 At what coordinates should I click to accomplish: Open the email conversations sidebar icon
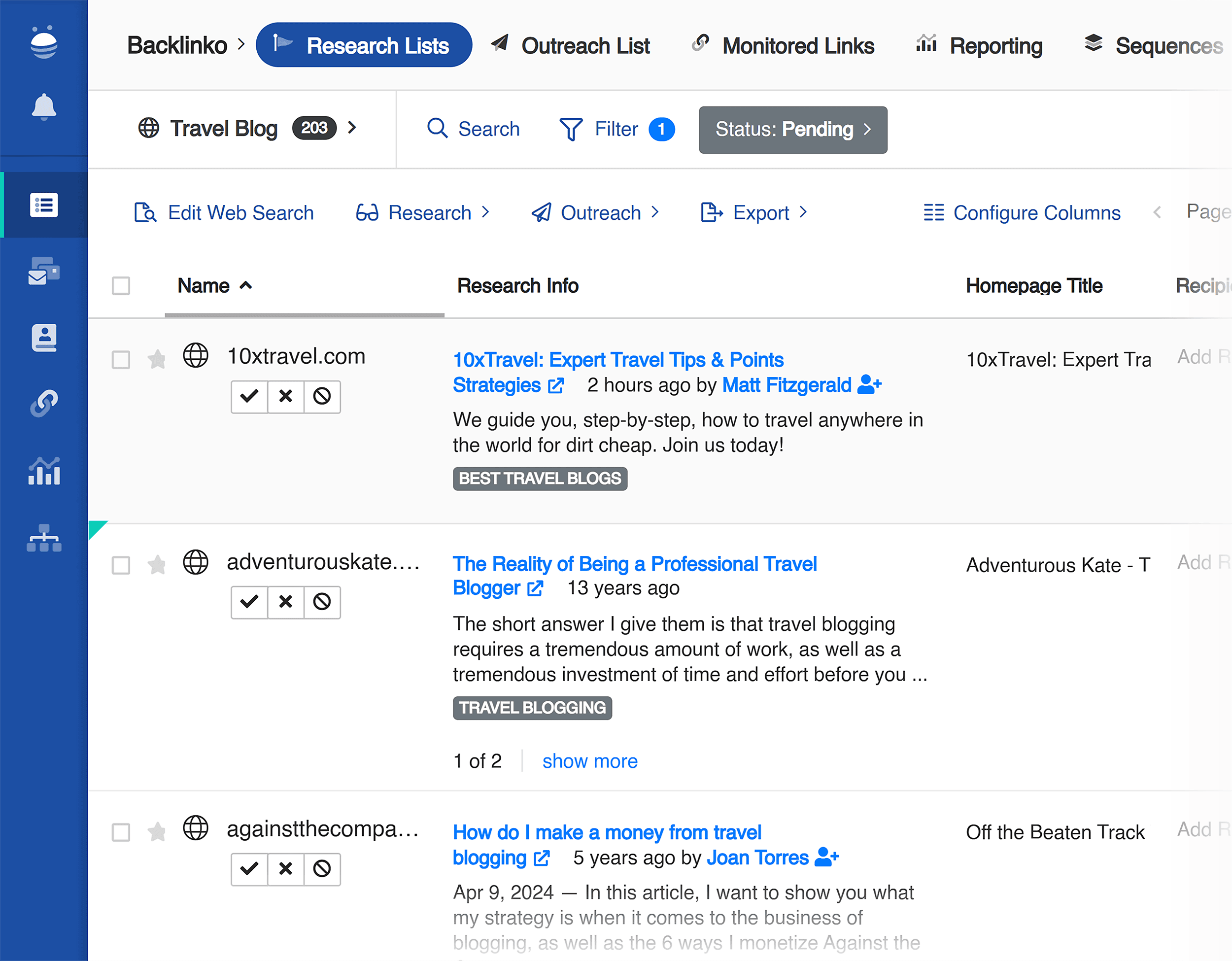pos(44,271)
